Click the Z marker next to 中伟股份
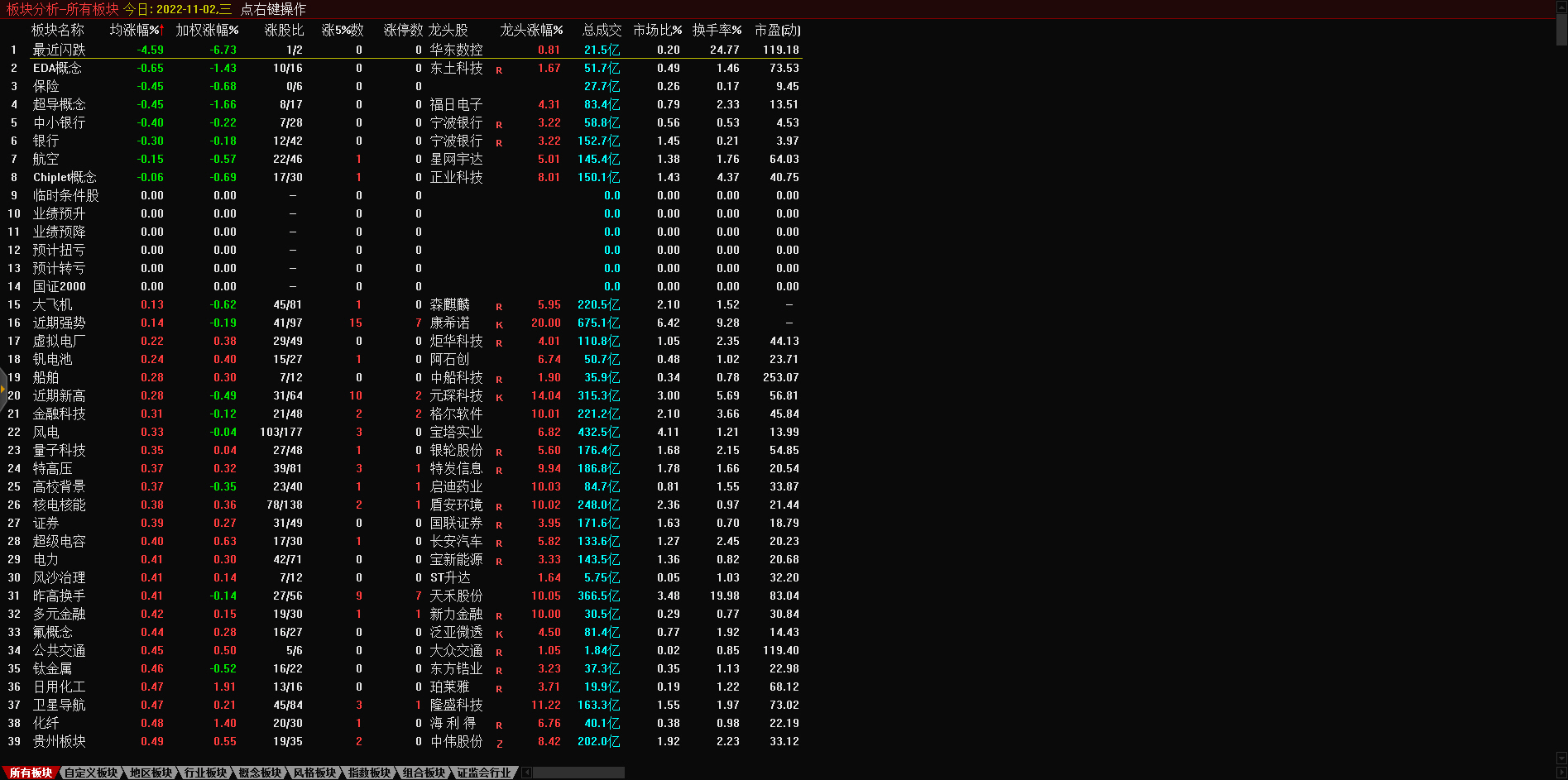Image resolution: width=1568 pixels, height=780 pixels. coord(499,743)
